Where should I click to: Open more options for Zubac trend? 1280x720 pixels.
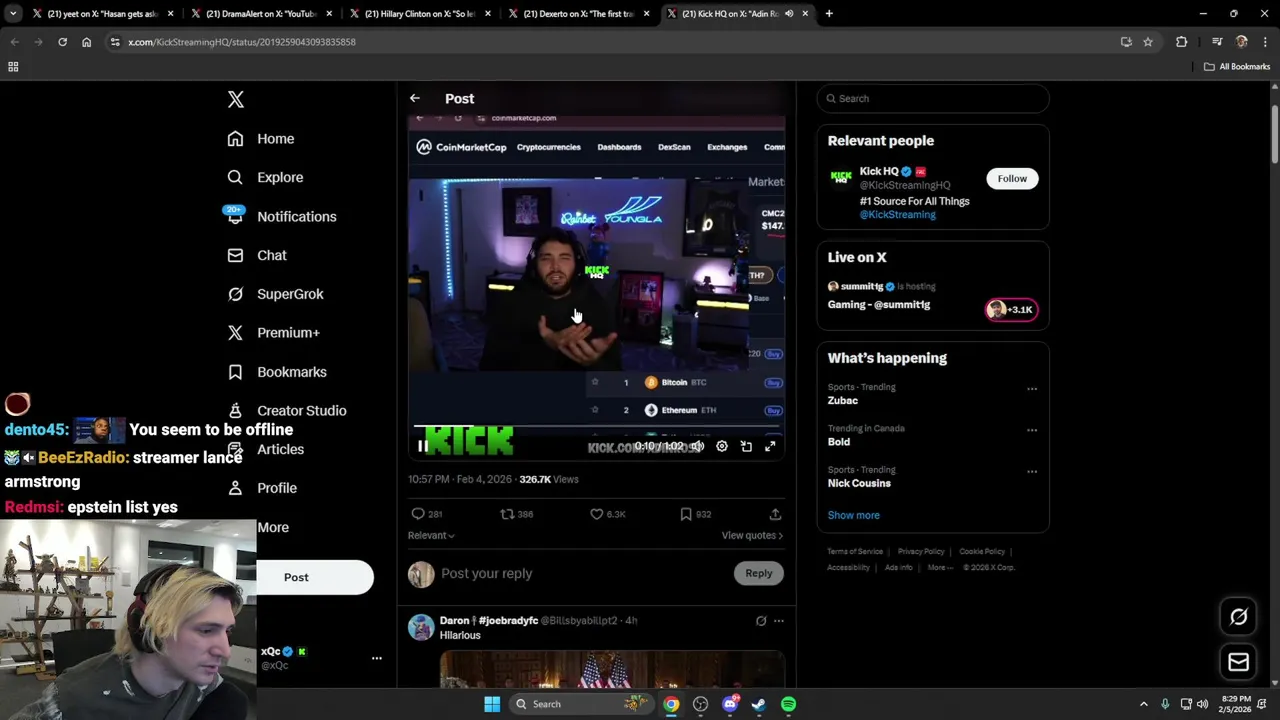1032,389
